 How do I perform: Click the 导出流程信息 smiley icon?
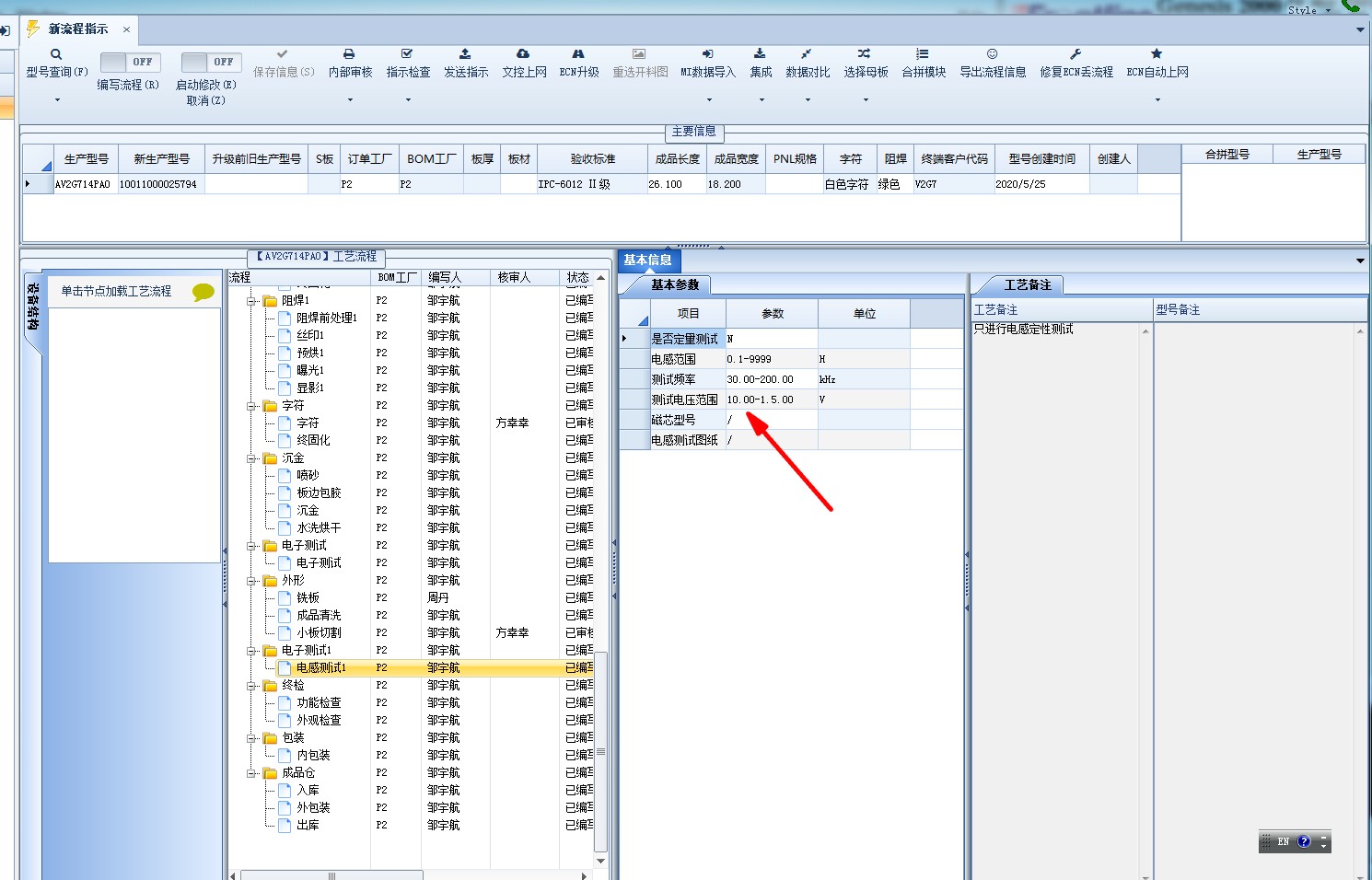[x=992, y=54]
